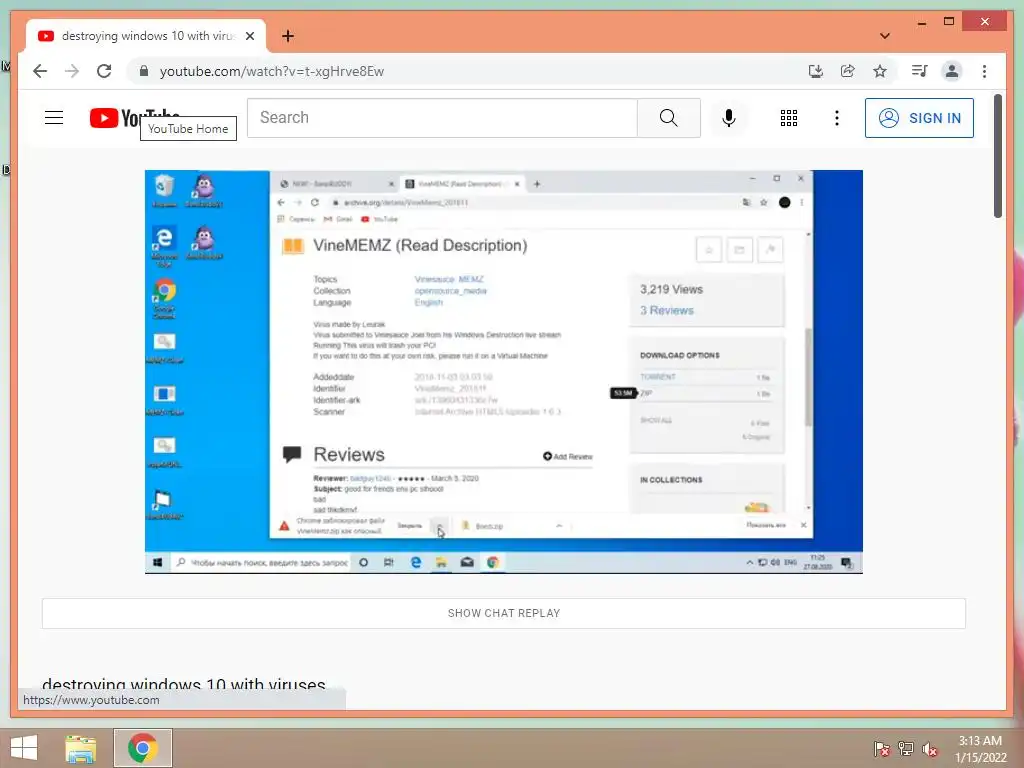This screenshot has width=1024, height=768.
Task: Go back to the previous page
Action: 40,71
